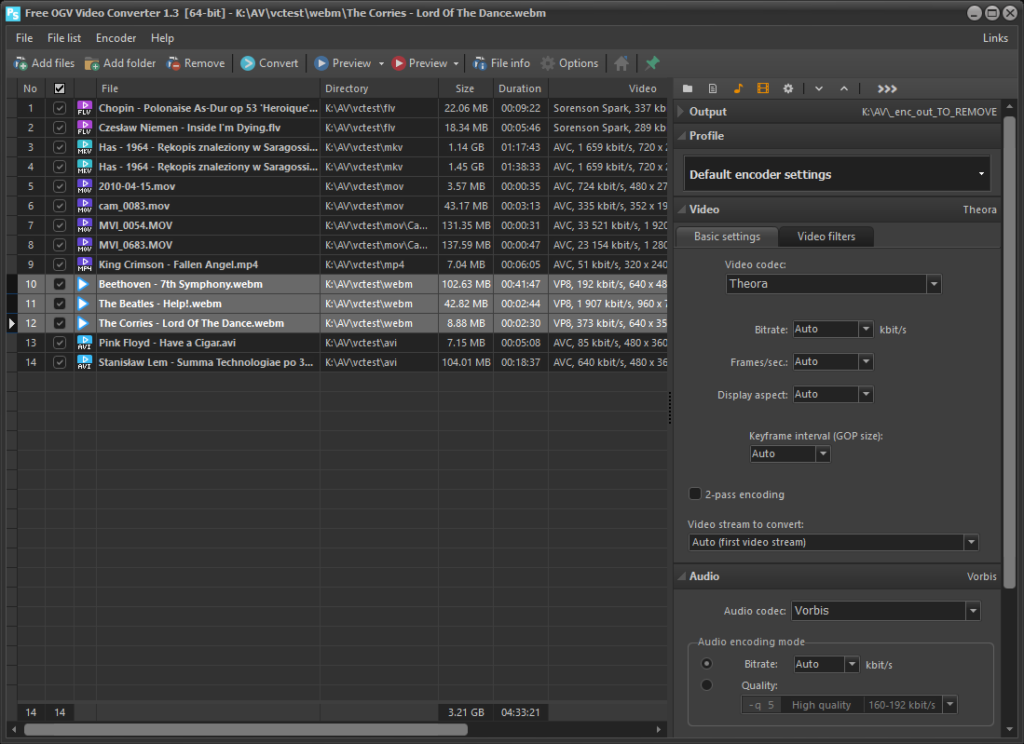1024x744 pixels.
Task: Open File info for the selected video
Action: pos(501,62)
